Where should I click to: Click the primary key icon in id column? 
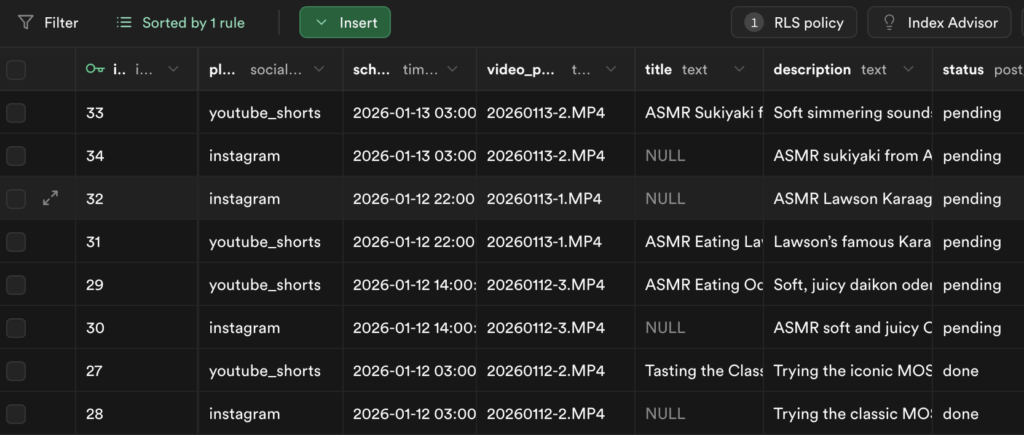(95, 69)
